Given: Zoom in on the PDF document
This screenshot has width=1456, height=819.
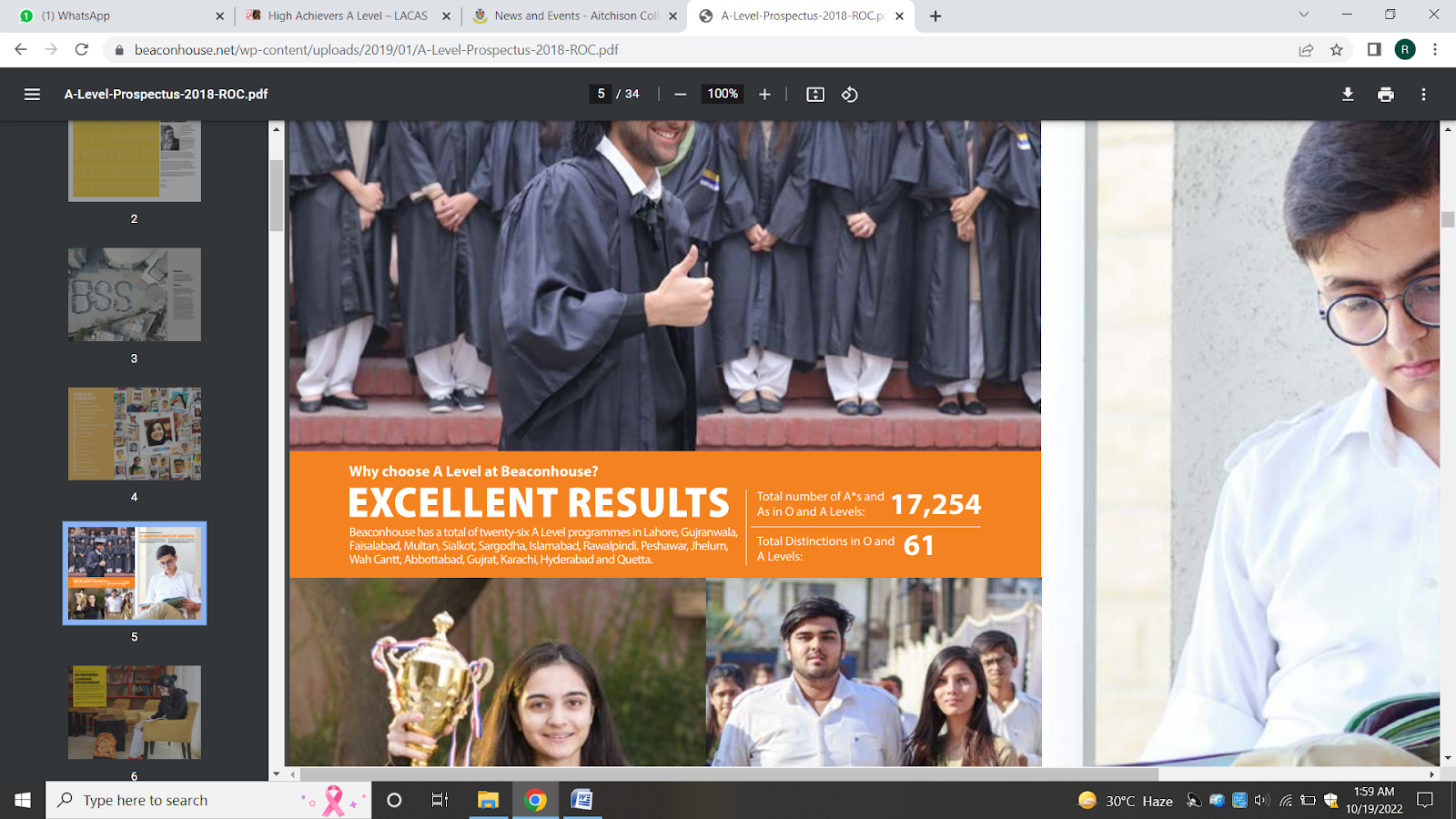Looking at the screenshot, I should coord(764,94).
